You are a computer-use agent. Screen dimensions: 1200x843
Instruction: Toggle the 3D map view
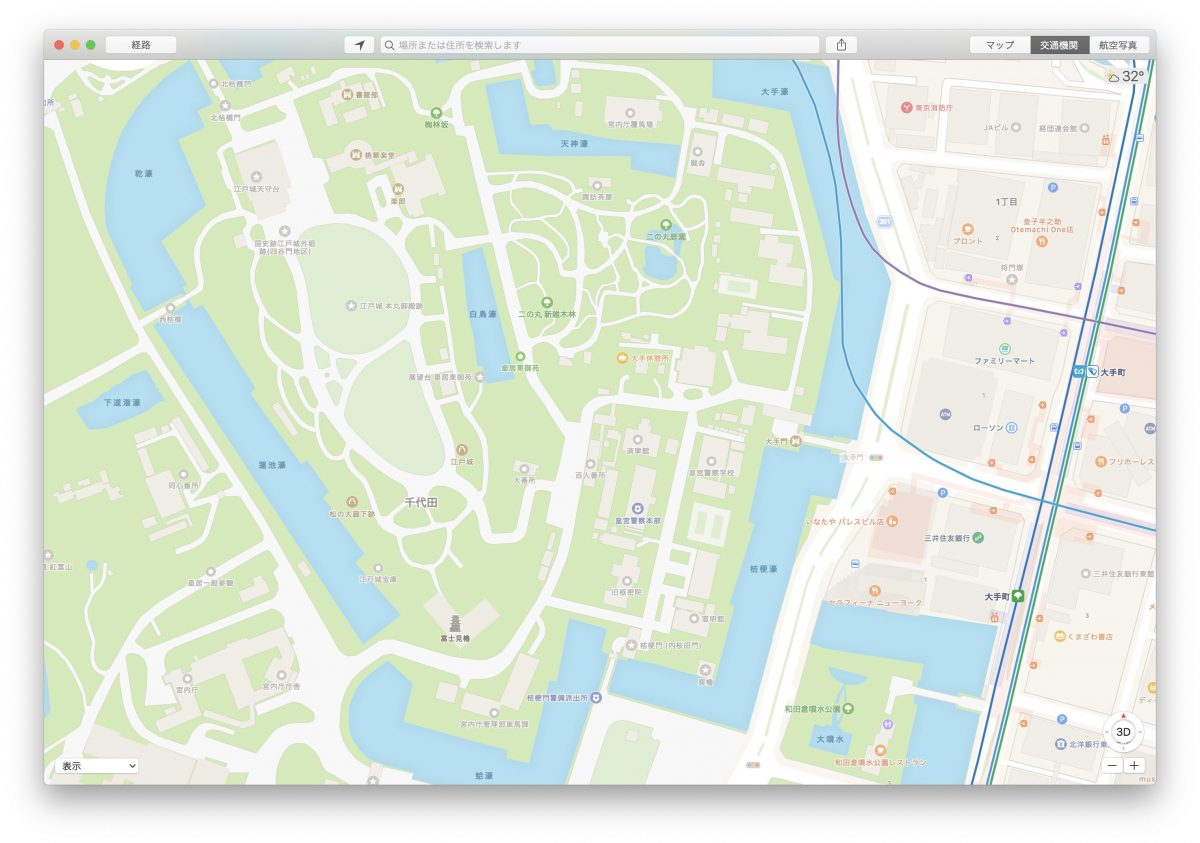click(1123, 732)
